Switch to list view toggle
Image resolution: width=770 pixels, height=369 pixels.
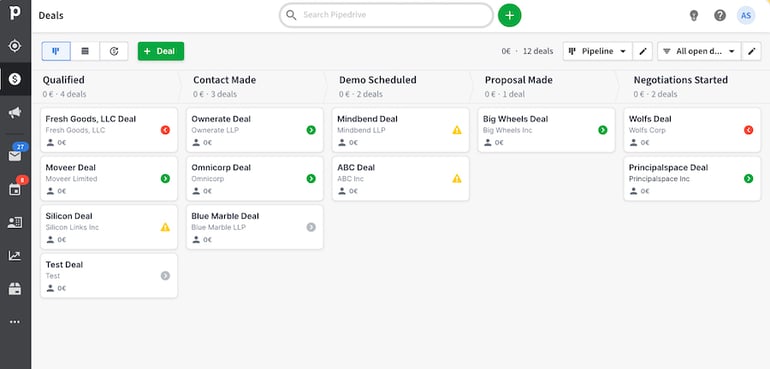(85, 51)
